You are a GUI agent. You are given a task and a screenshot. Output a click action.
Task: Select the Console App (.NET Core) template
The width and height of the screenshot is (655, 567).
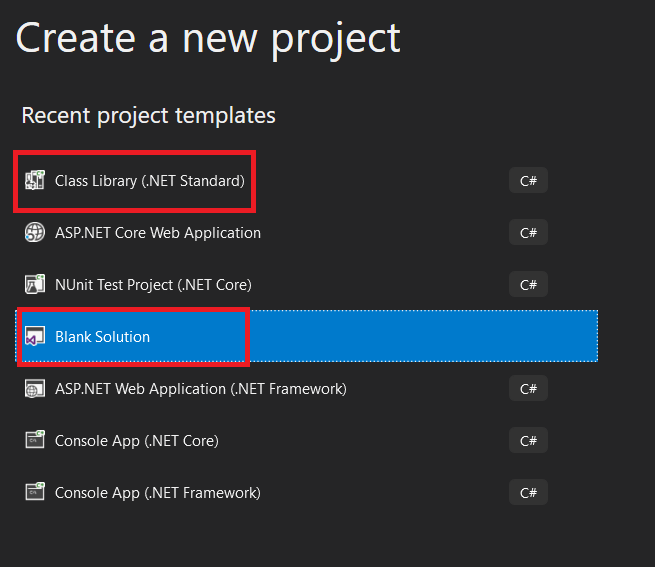[x=136, y=441]
